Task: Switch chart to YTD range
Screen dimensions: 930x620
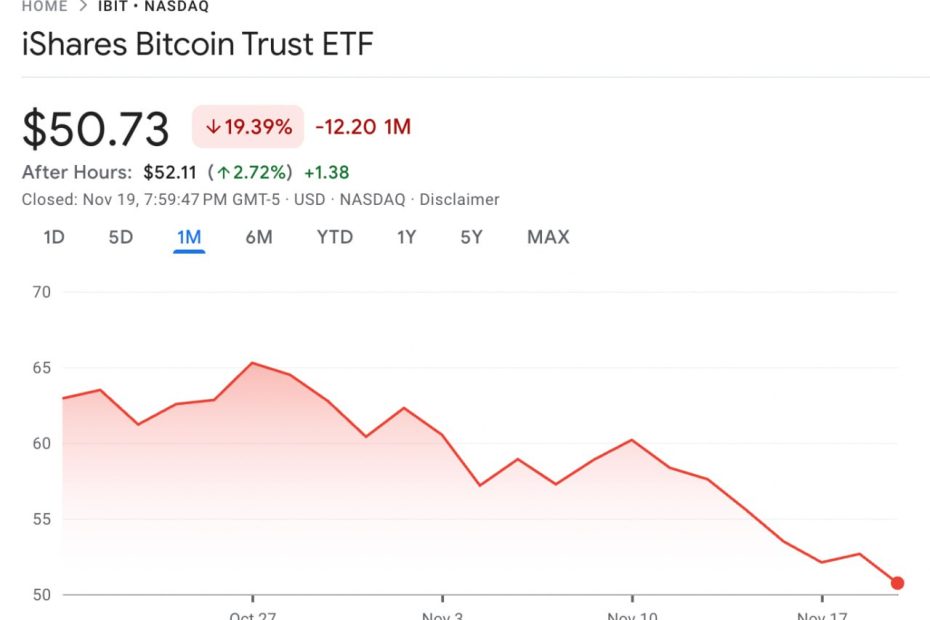Action: point(335,237)
